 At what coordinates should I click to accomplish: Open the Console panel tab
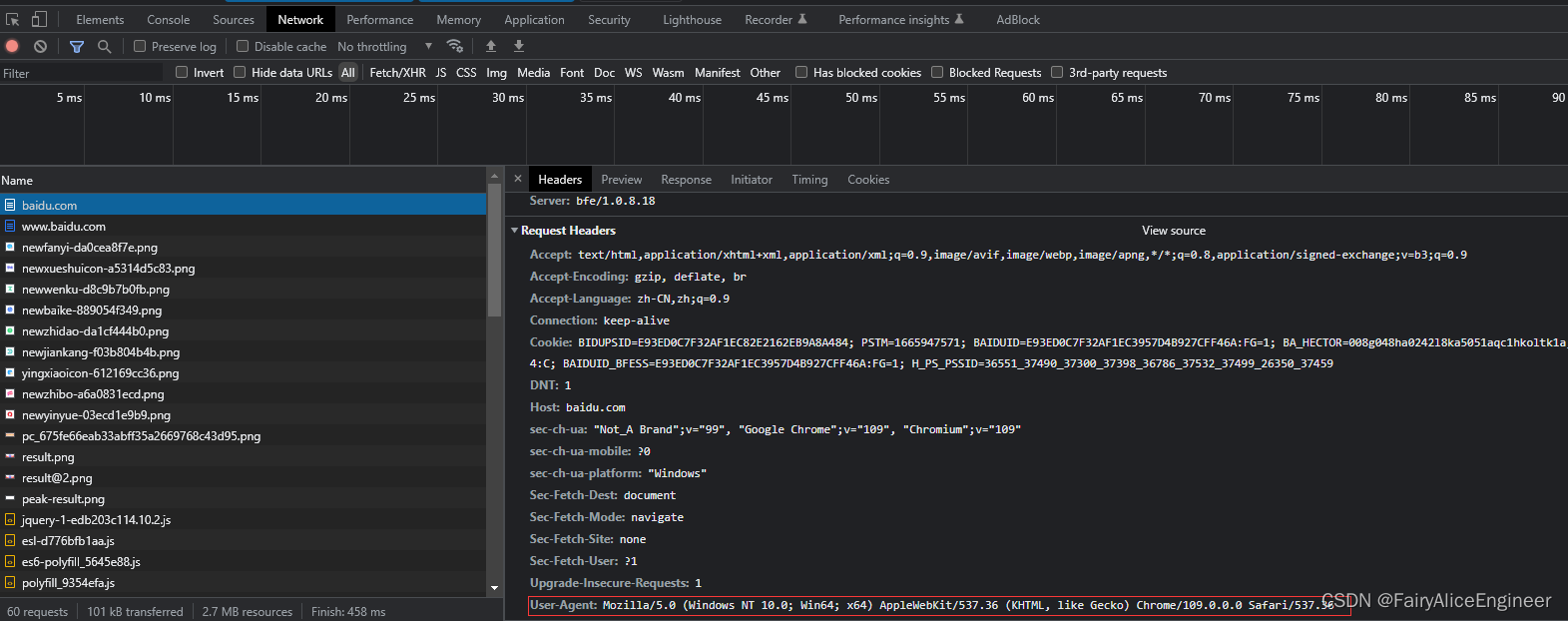(168, 19)
